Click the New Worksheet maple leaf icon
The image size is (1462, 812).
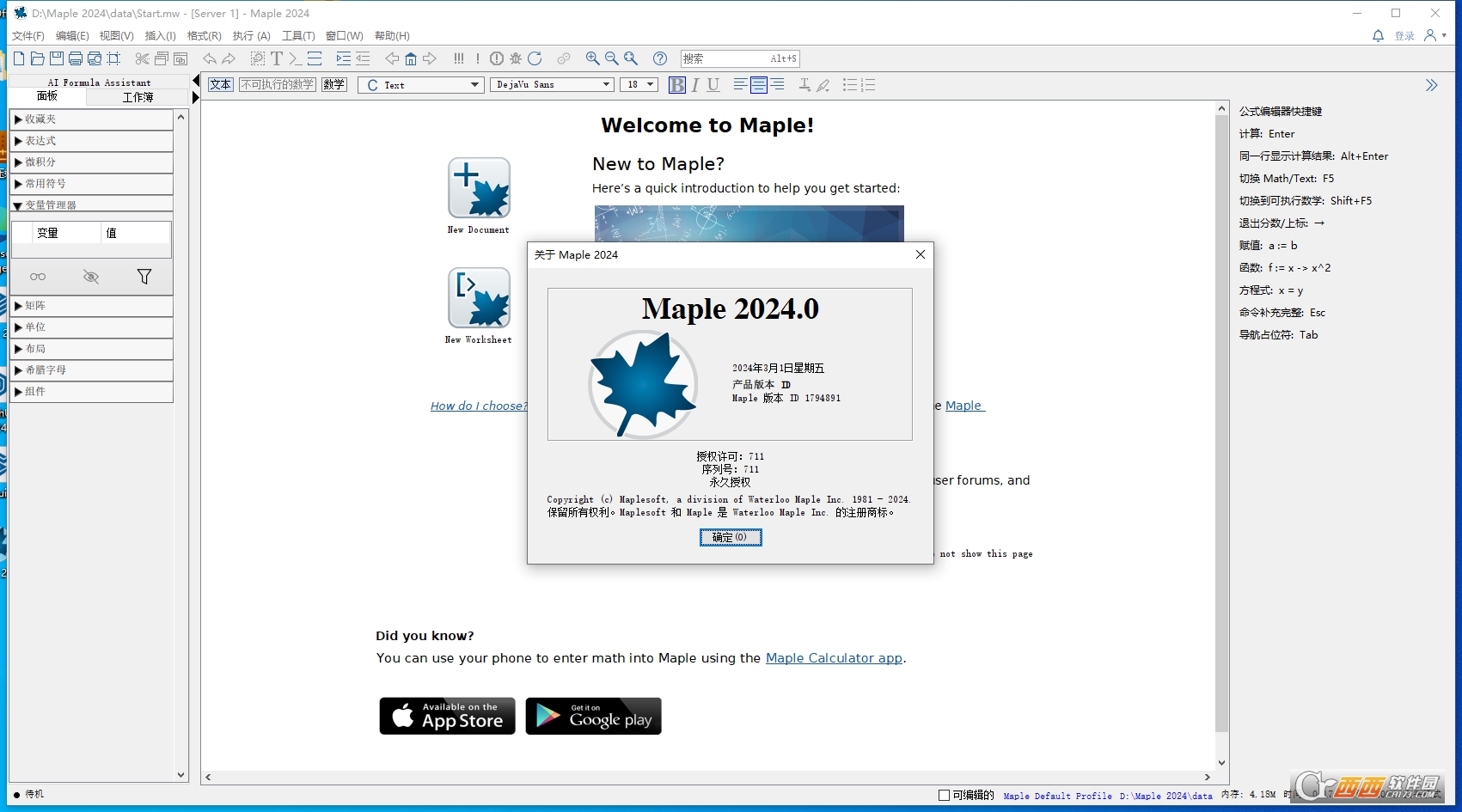pyautogui.click(x=479, y=297)
